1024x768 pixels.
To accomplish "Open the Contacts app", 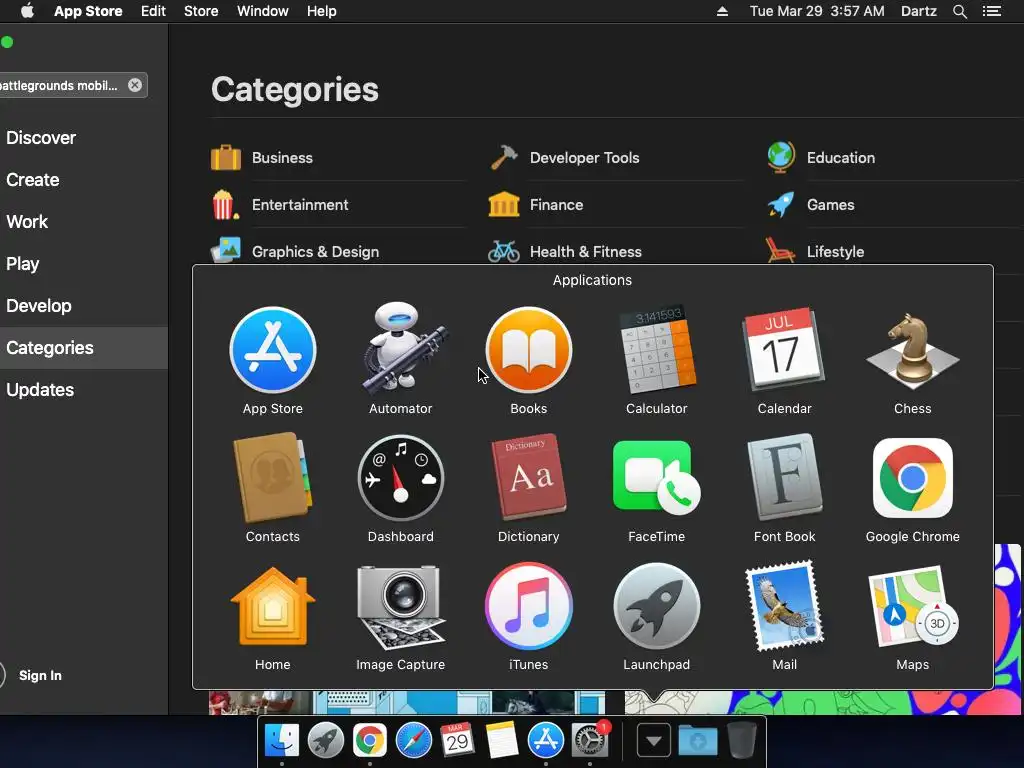I will pyautogui.click(x=273, y=478).
